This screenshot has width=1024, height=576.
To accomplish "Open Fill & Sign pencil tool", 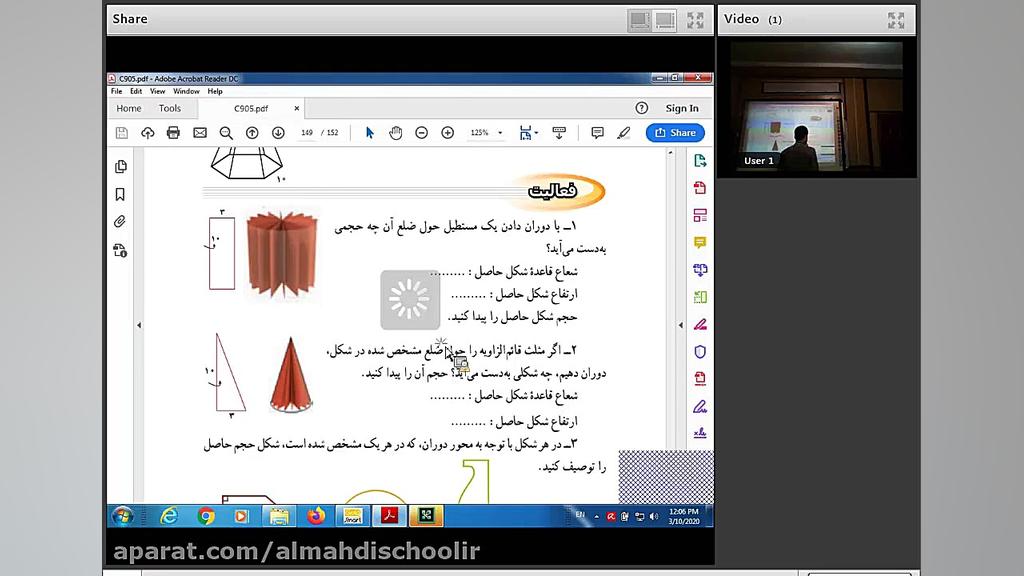I will pos(623,132).
